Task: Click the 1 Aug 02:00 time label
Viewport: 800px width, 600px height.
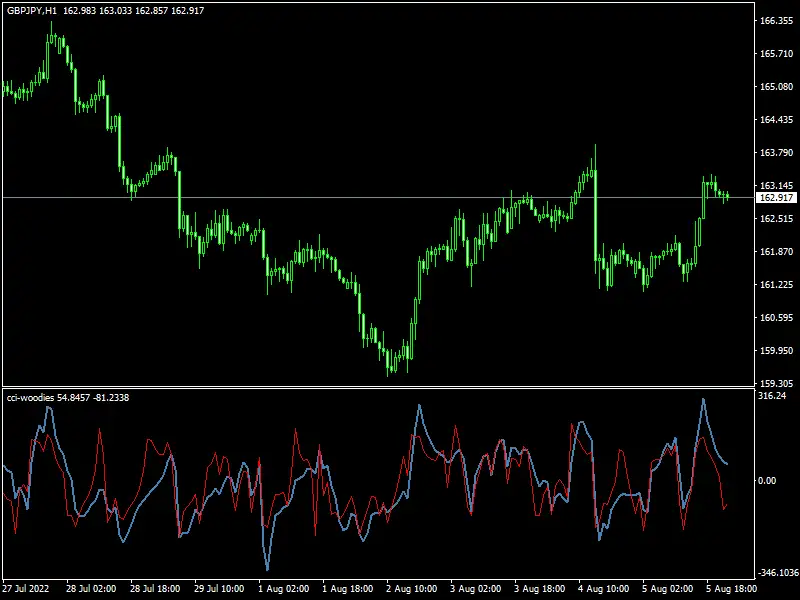Action: click(x=283, y=589)
